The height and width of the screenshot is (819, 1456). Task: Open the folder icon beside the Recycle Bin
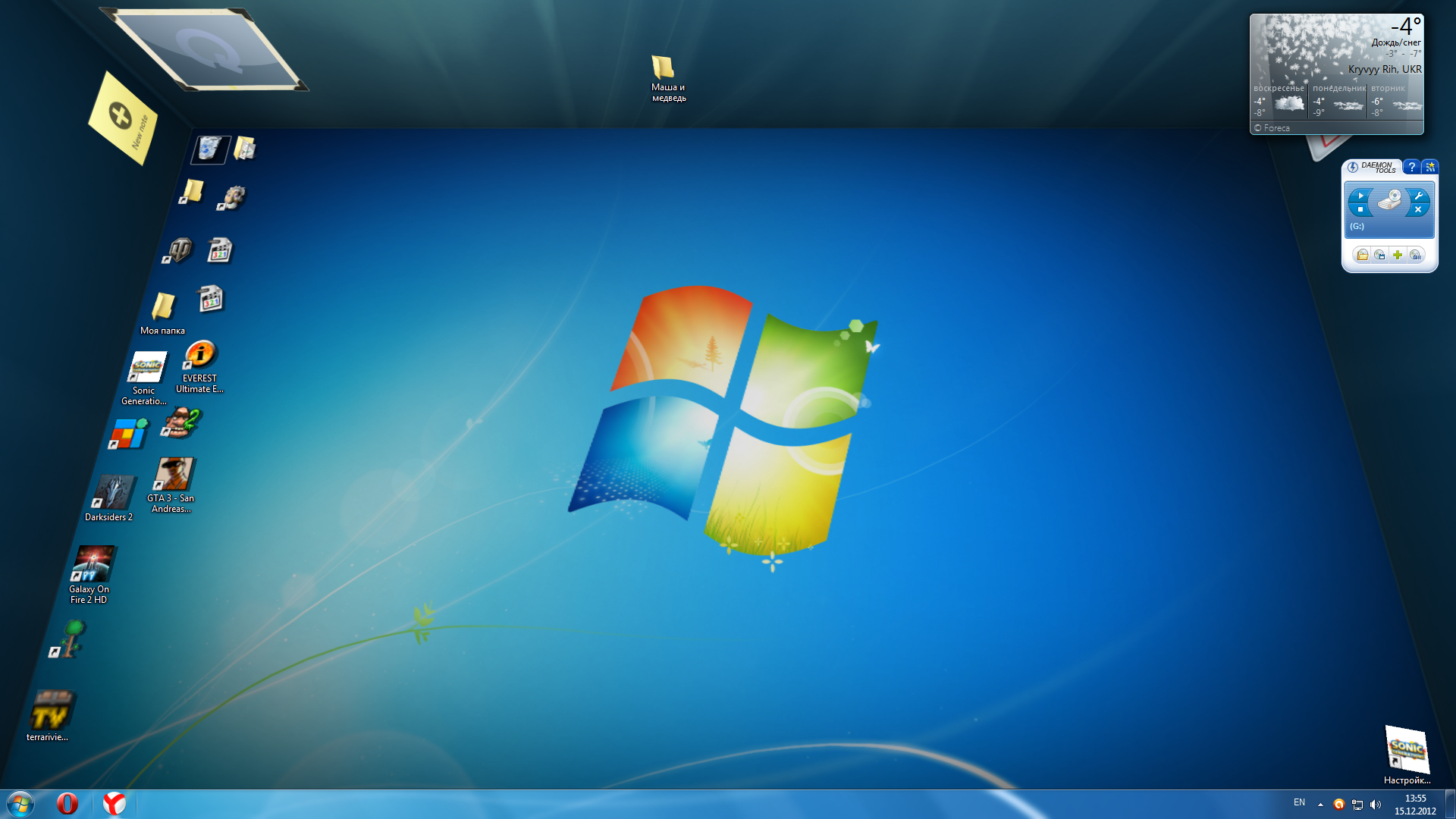point(244,148)
